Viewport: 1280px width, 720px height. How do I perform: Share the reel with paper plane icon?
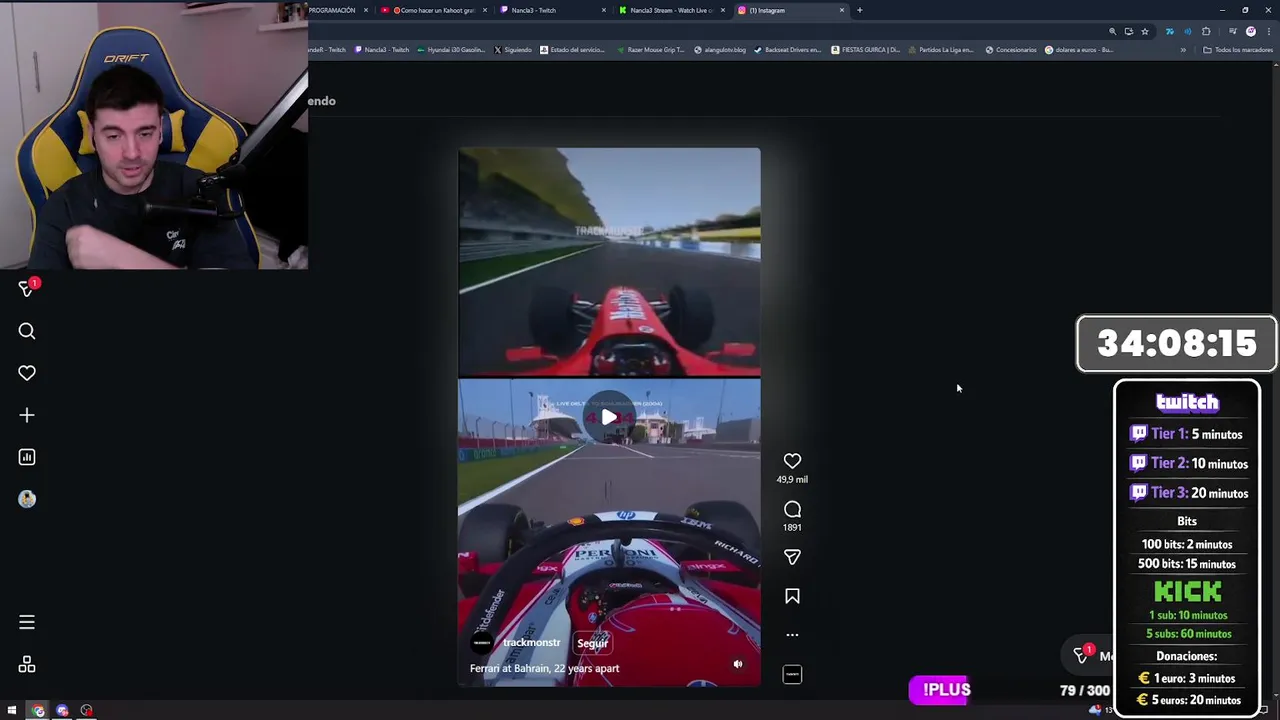tap(792, 557)
